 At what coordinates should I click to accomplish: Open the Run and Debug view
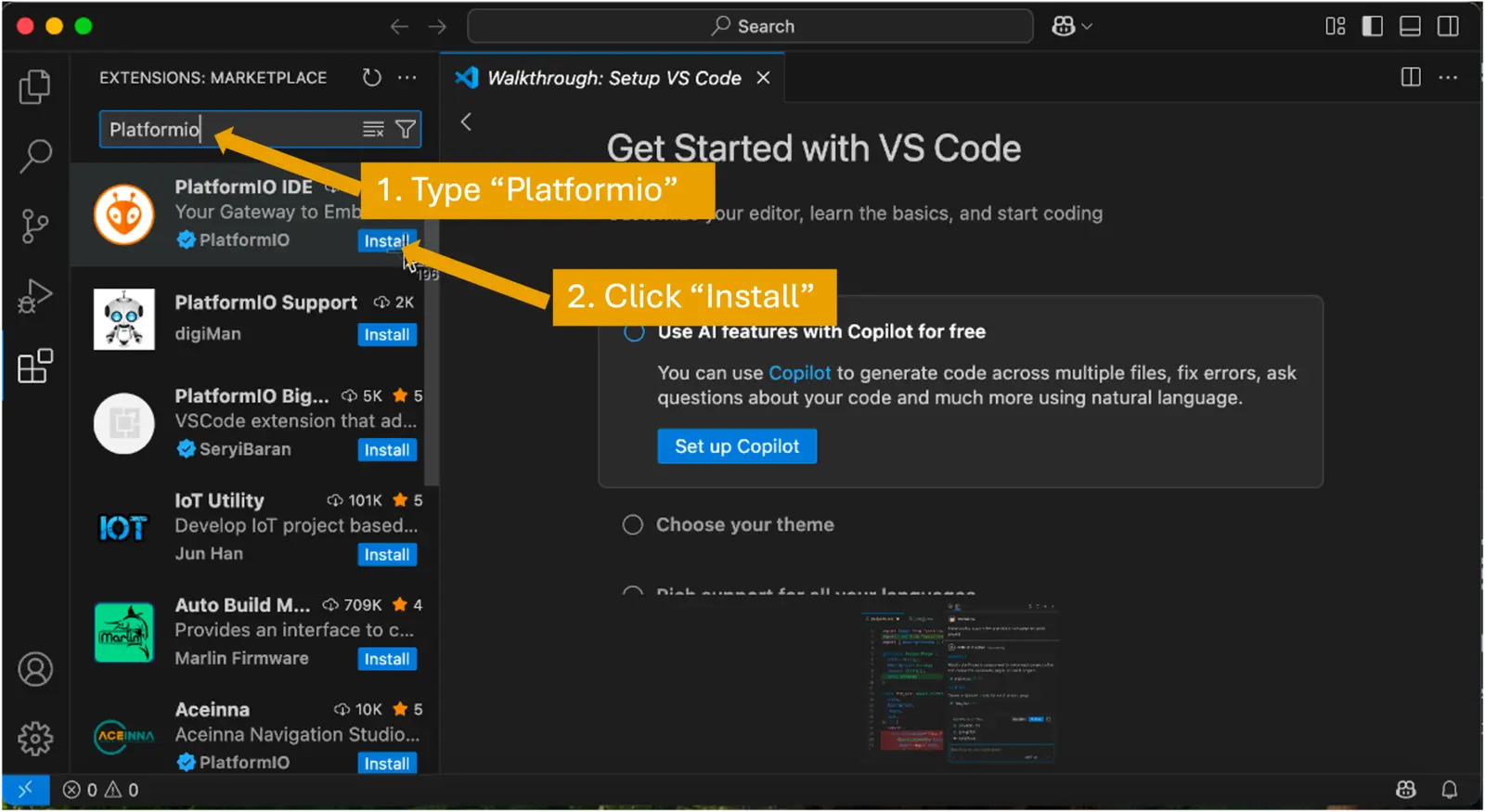point(35,296)
